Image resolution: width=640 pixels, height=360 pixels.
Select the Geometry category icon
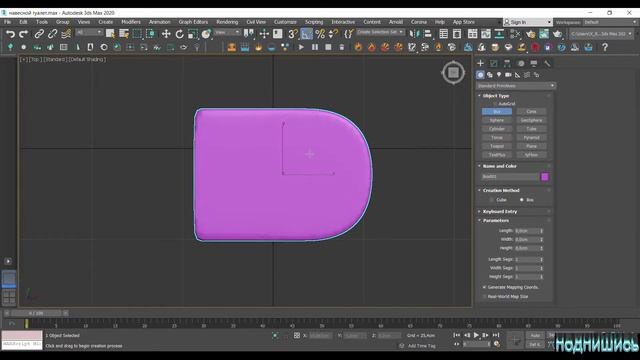pyautogui.click(x=480, y=75)
